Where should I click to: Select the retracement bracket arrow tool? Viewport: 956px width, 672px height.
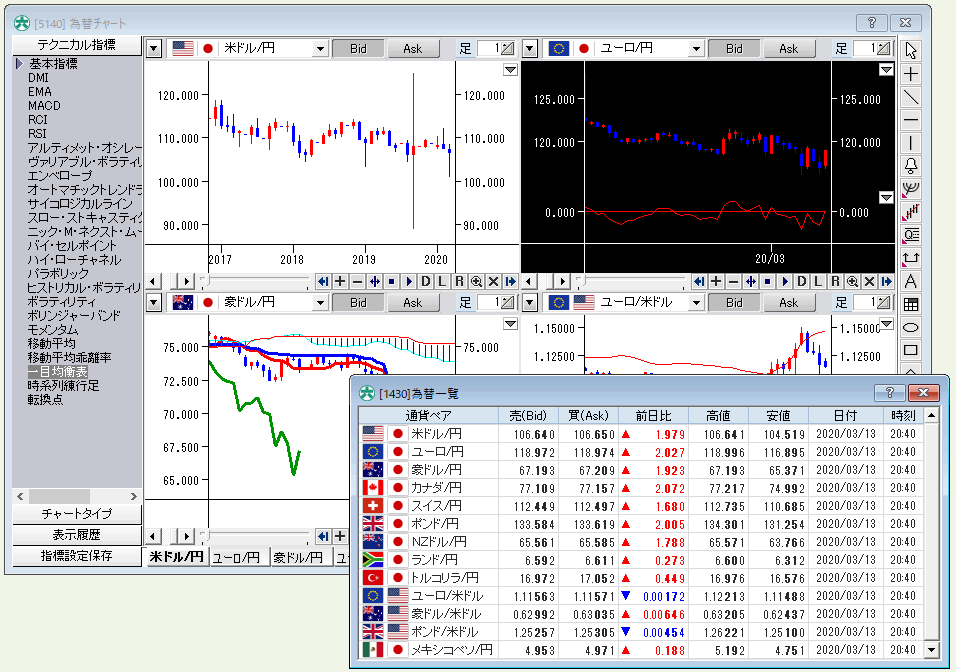click(911, 258)
